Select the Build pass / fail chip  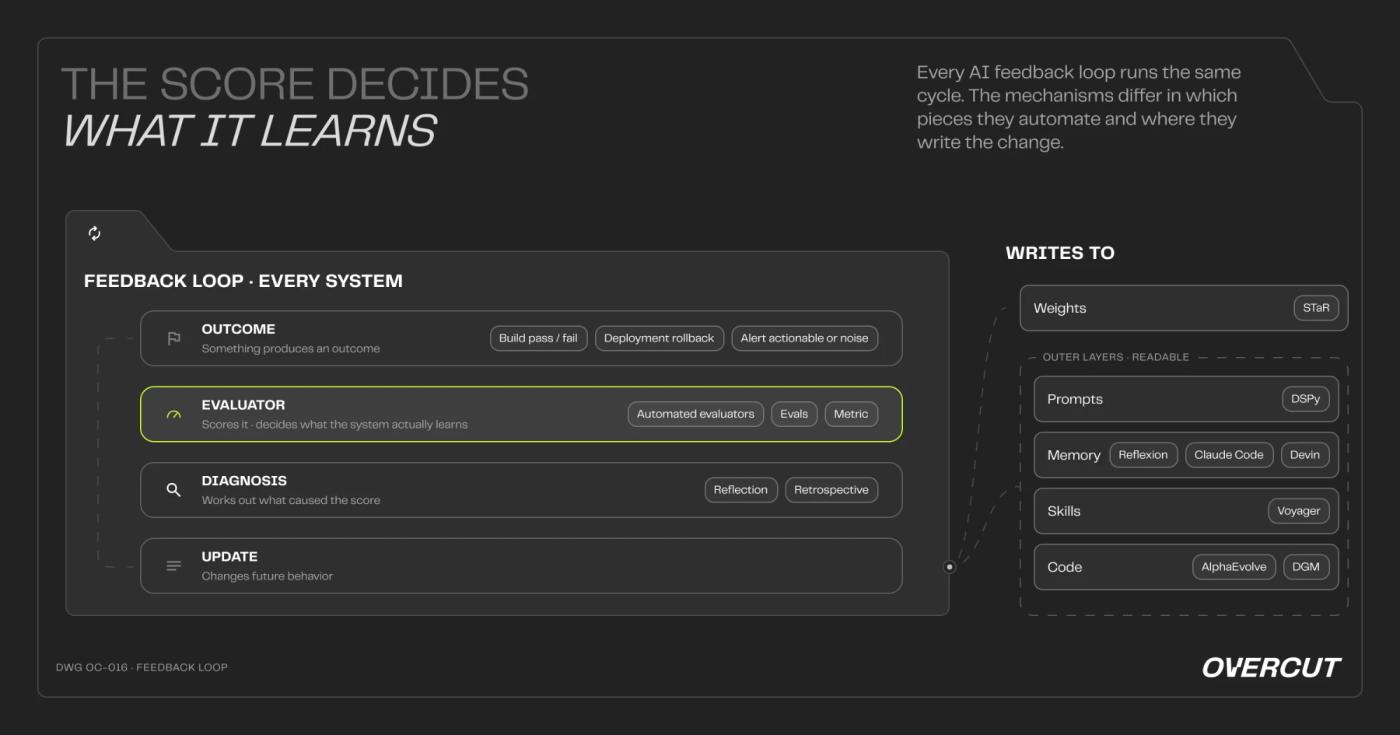click(x=538, y=338)
